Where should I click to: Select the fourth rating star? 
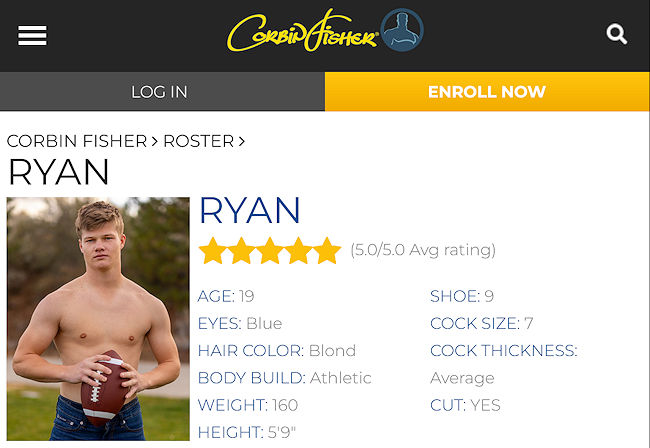click(298, 250)
